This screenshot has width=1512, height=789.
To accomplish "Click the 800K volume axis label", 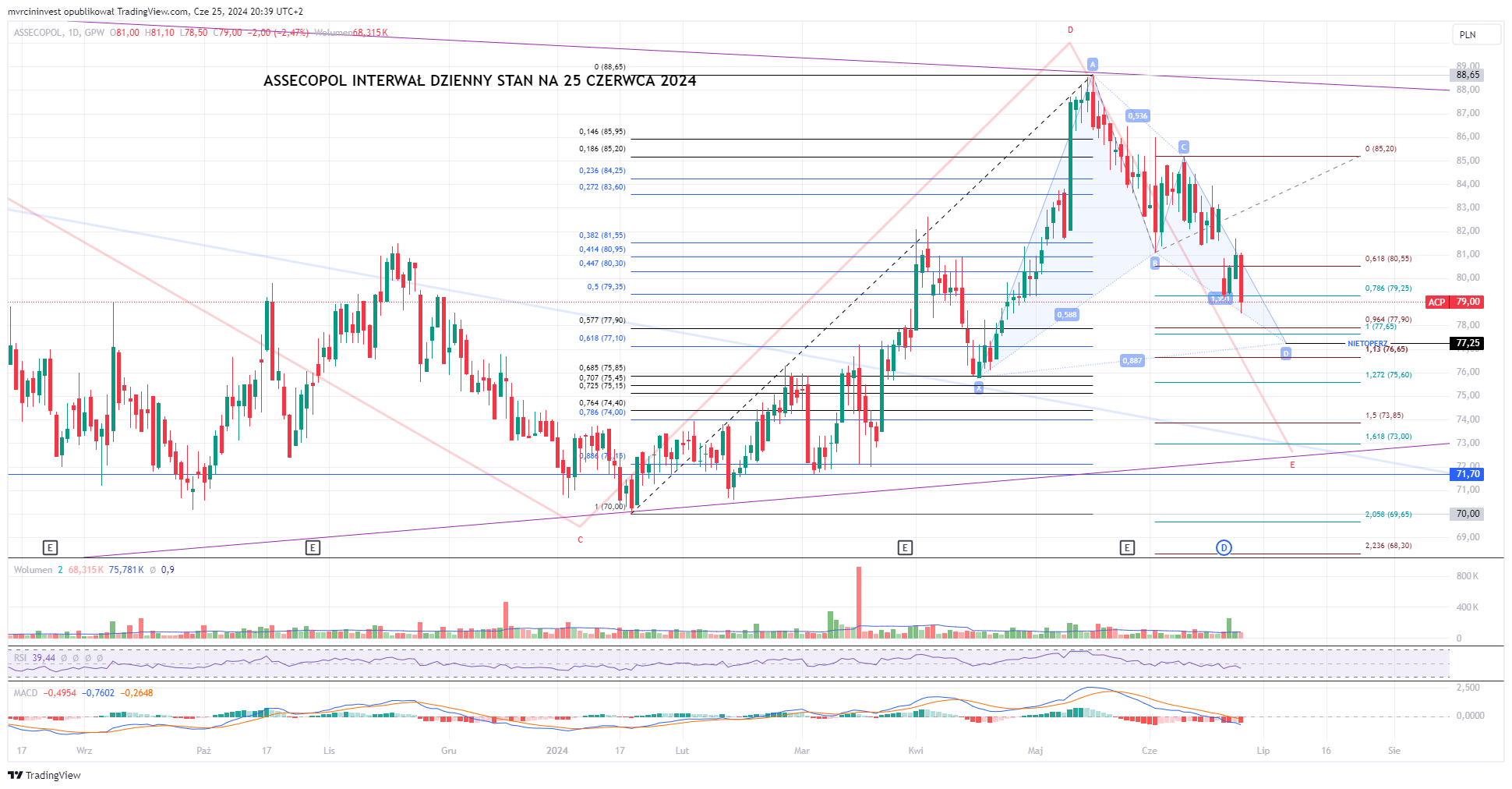I will click(x=1467, y=576).
